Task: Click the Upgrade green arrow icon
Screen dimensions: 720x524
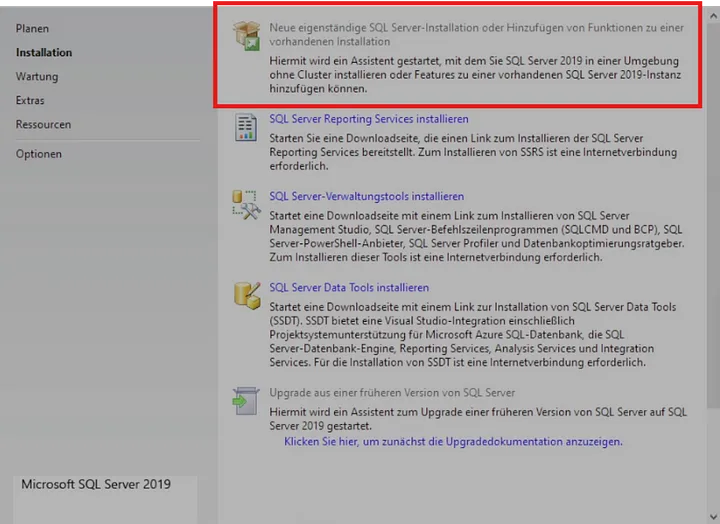Action: coord(246,401)
